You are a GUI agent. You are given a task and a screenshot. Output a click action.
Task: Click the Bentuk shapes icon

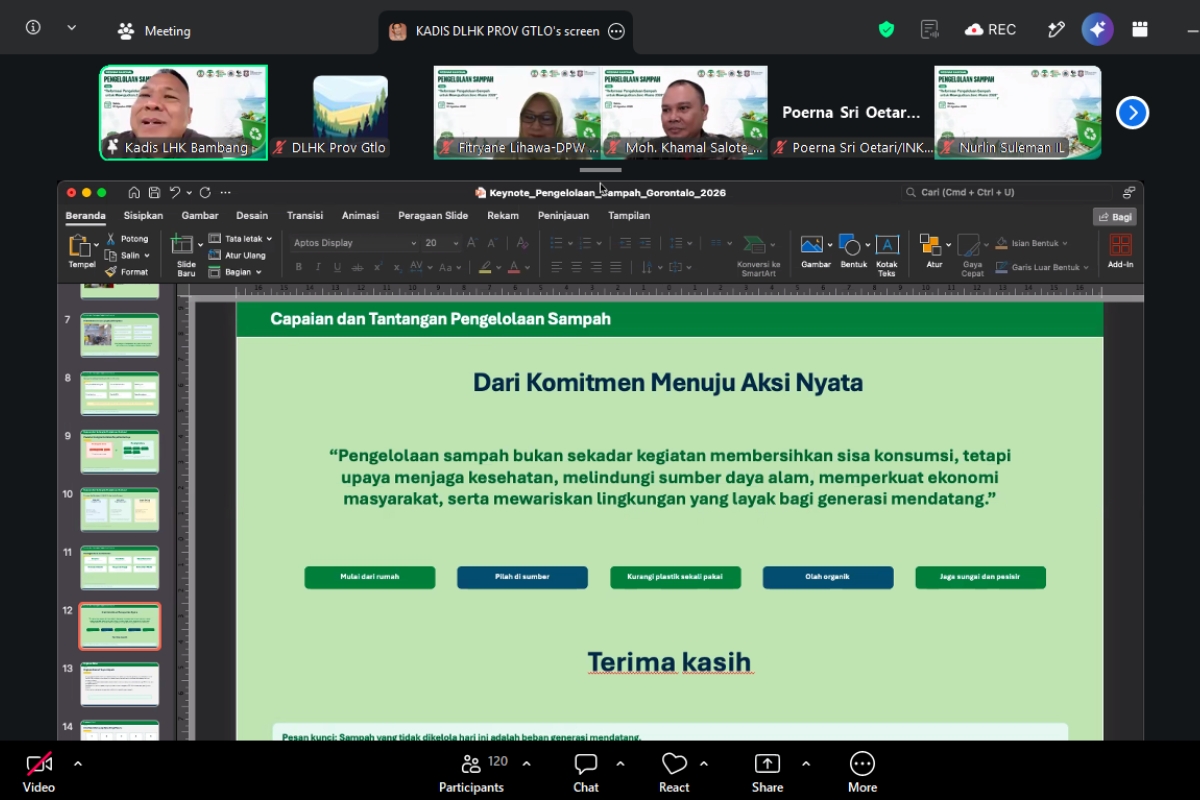849,245
